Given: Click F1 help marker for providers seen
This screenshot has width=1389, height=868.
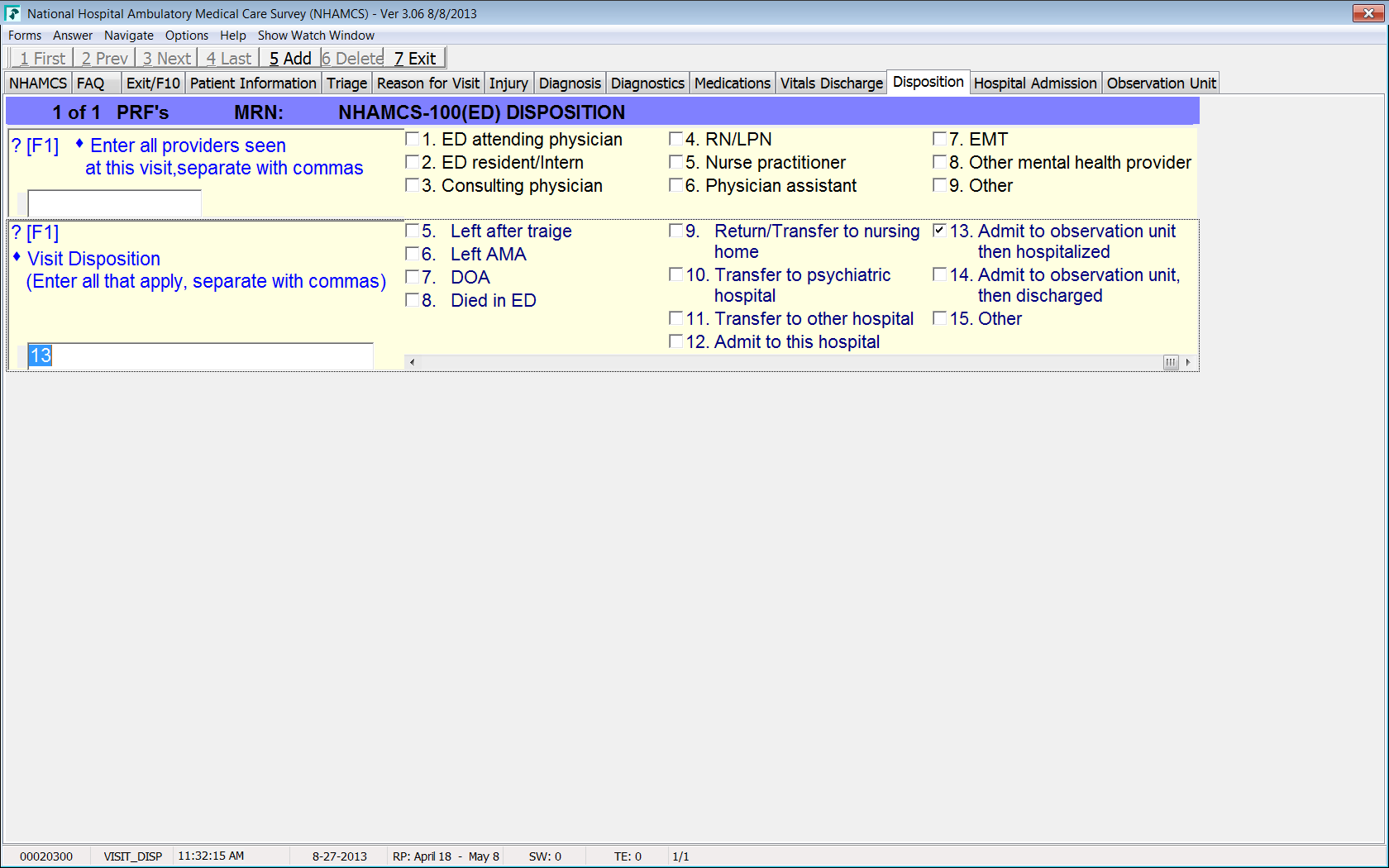Looking at the screenshot, I should [35, 146].
